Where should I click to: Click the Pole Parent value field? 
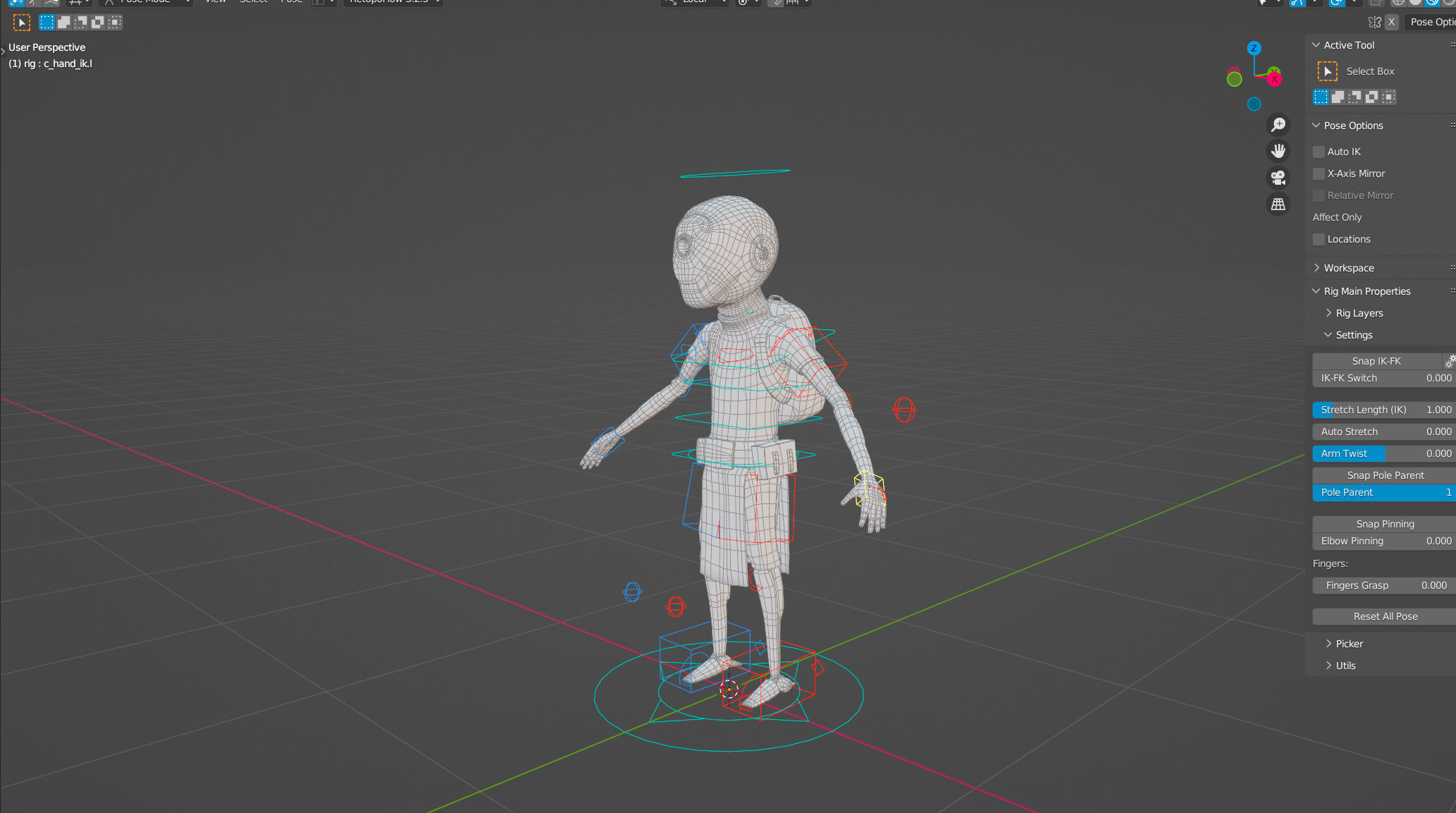(x=1384, y=492)
